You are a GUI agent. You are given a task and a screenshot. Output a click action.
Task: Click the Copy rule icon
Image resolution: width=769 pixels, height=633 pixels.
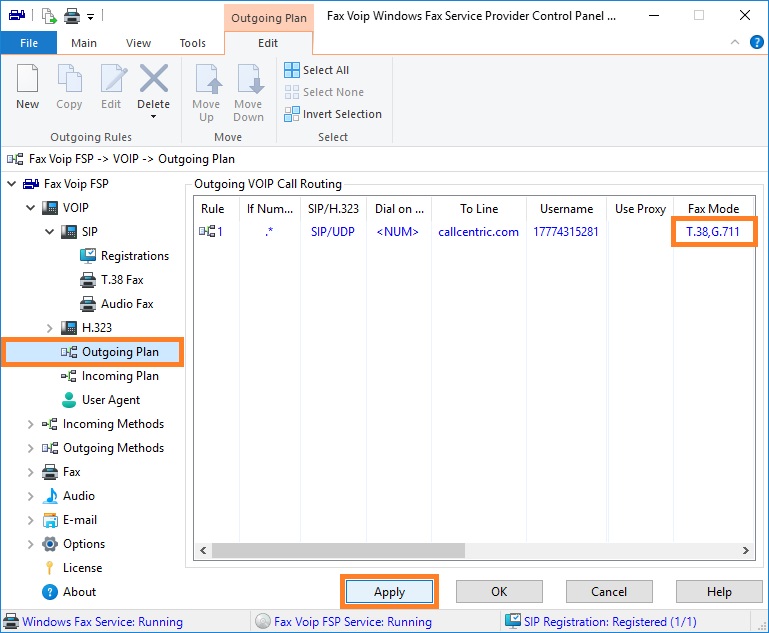(x=69, y=78)
